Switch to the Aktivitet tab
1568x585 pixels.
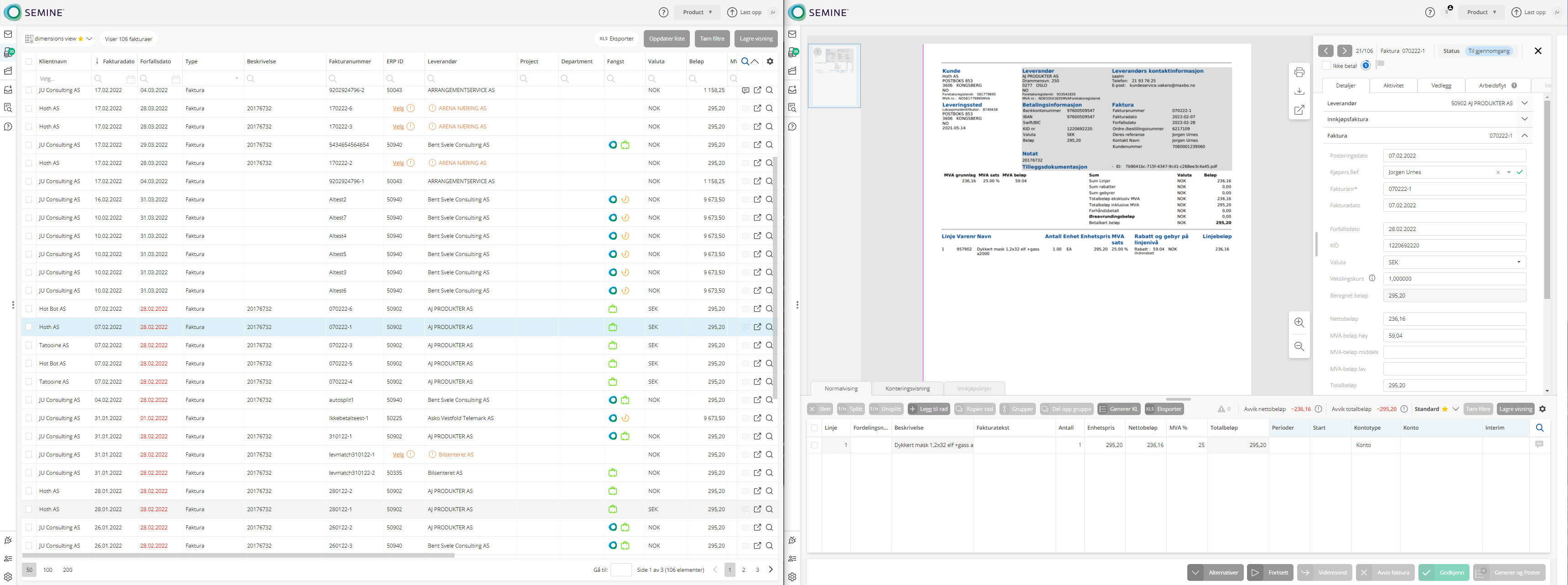[1393, 86]
